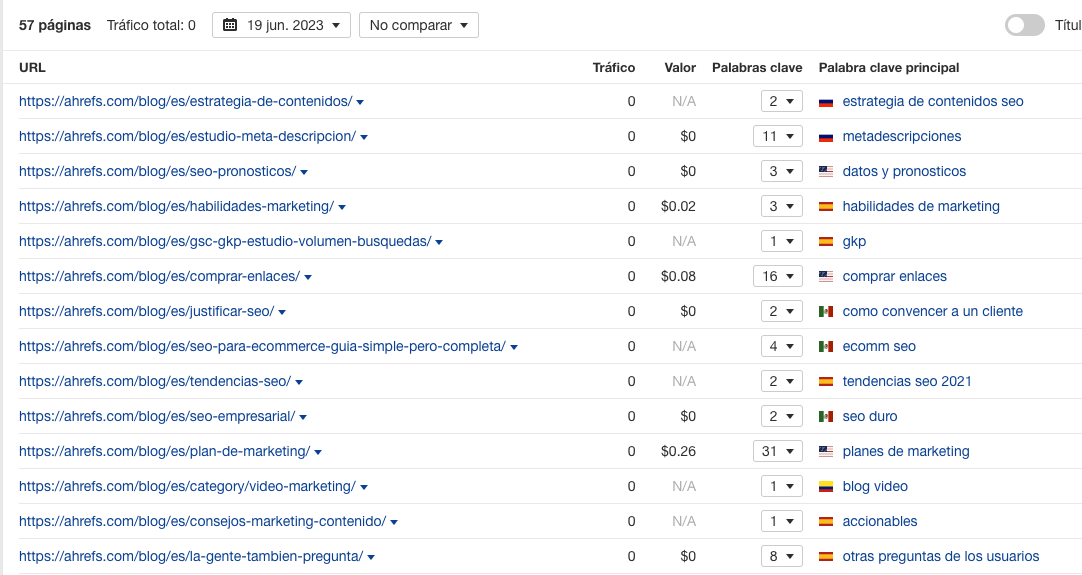Open category/video-marketing URL link
This screenshot has height=575, width=1082.
(x=188, y=487)
